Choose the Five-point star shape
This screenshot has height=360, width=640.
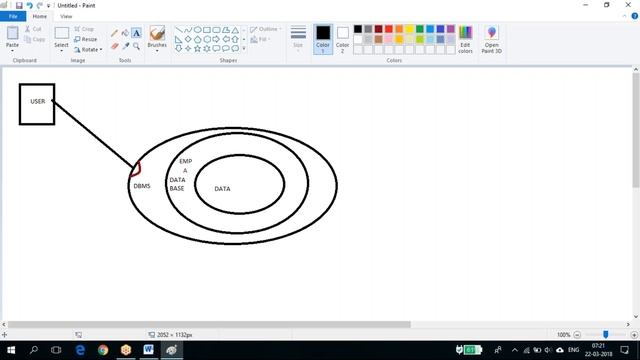pyautogui.click(x=198, y=49)
